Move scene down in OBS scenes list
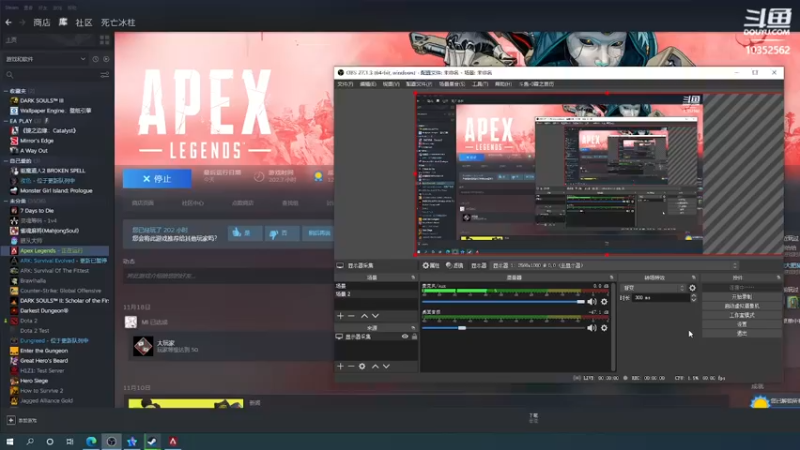 coord(376,316)
